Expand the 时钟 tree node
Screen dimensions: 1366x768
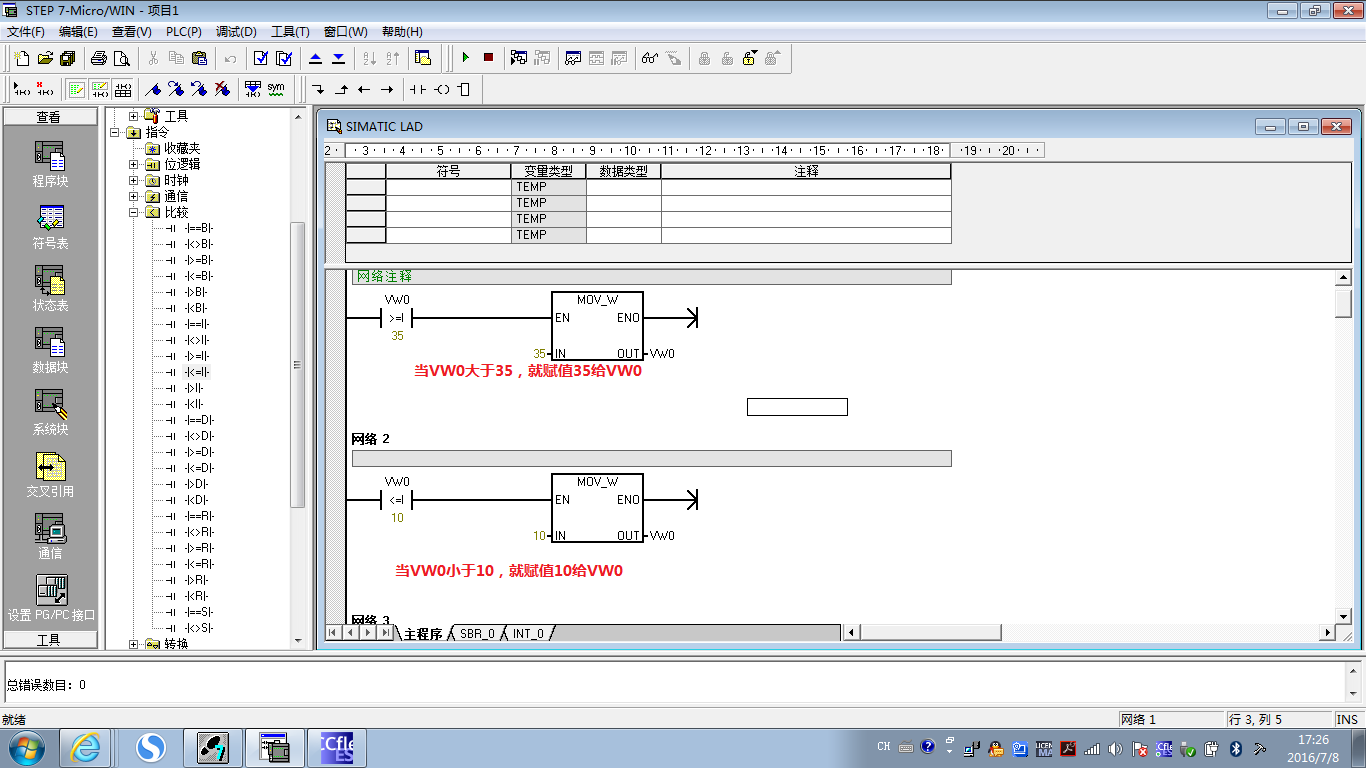134,180
